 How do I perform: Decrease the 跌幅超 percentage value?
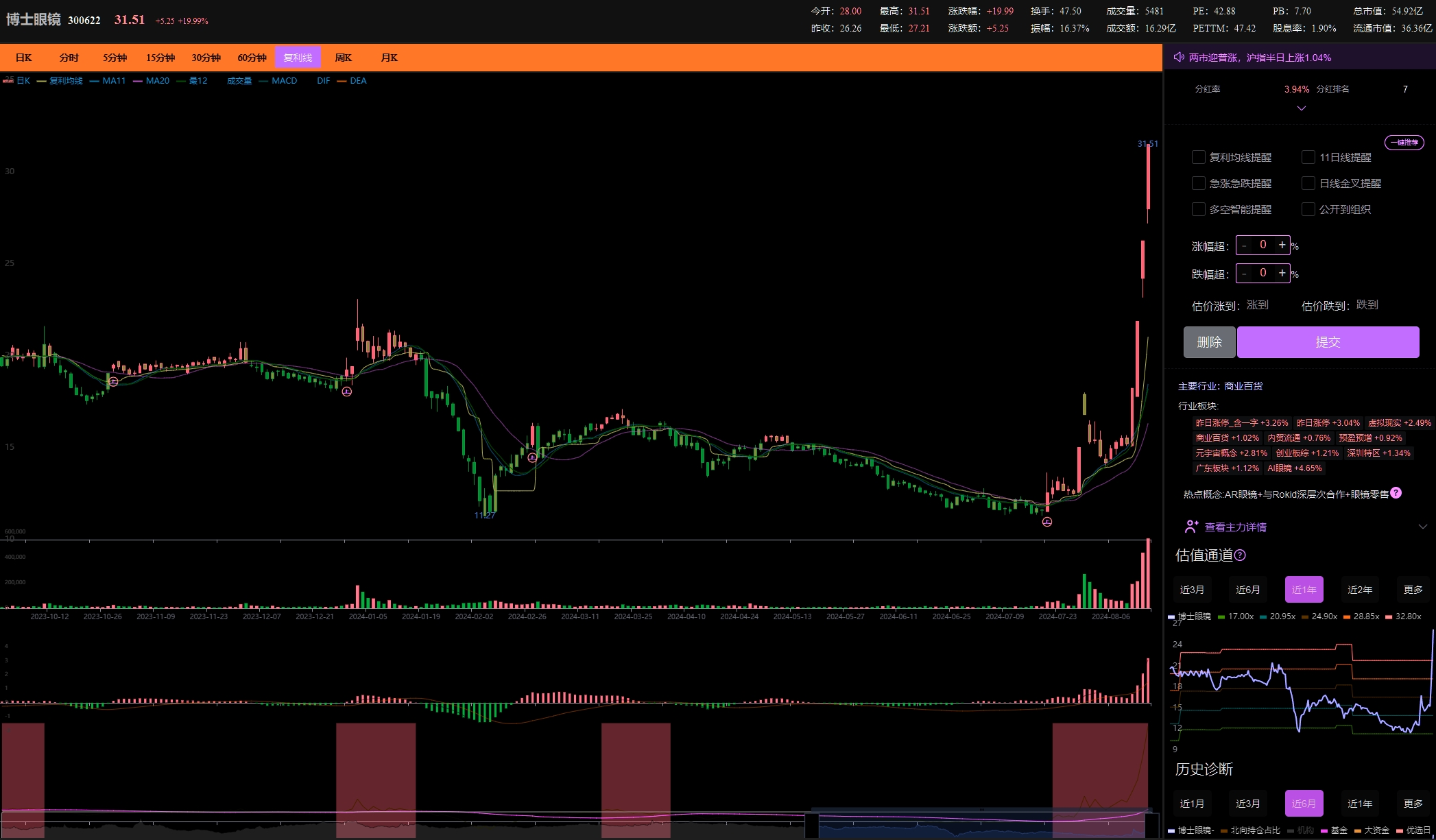coord(1244,274)
